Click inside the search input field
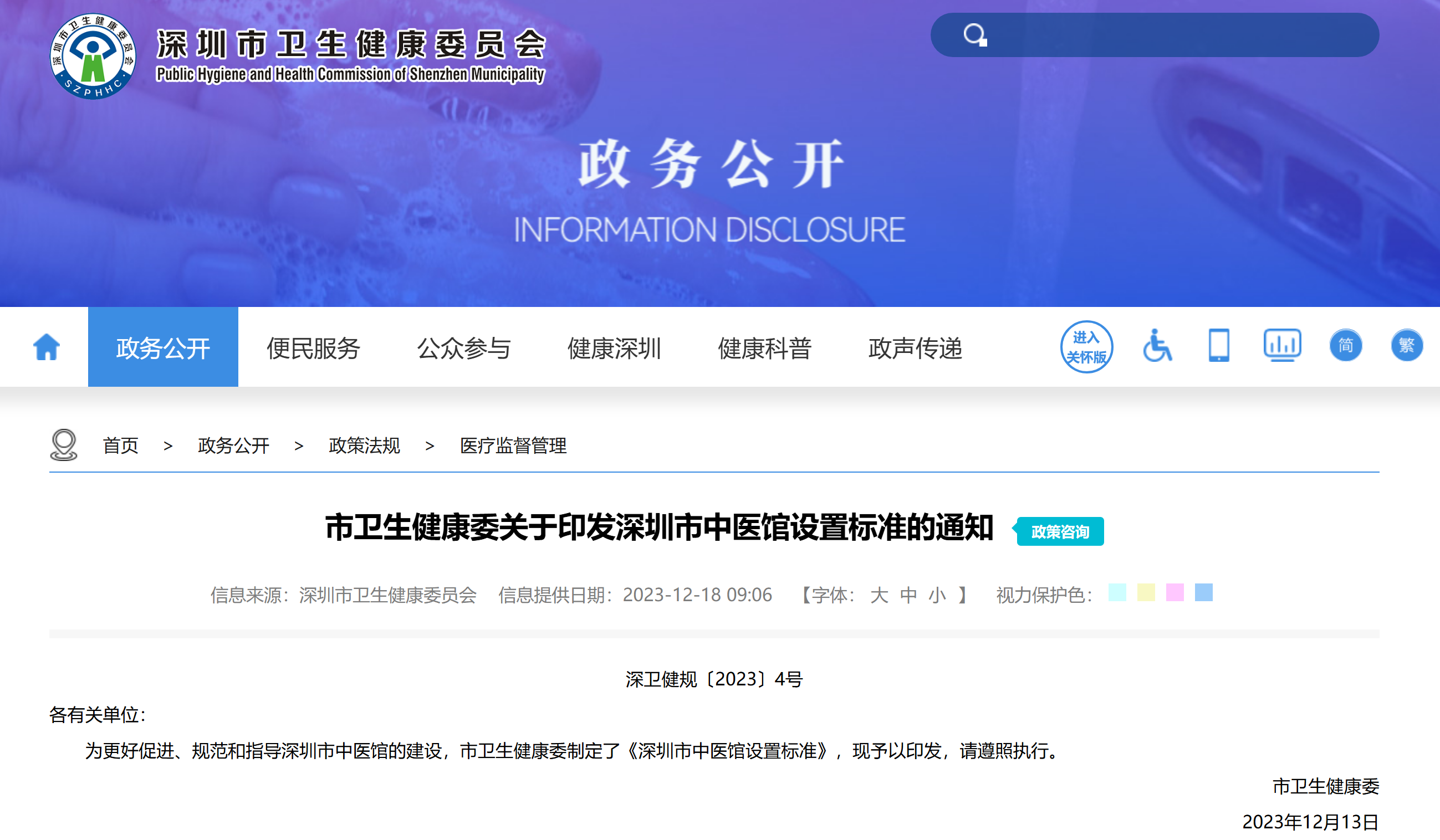Viewport: 1440px width, 840px height. [x=1177, y=35]
